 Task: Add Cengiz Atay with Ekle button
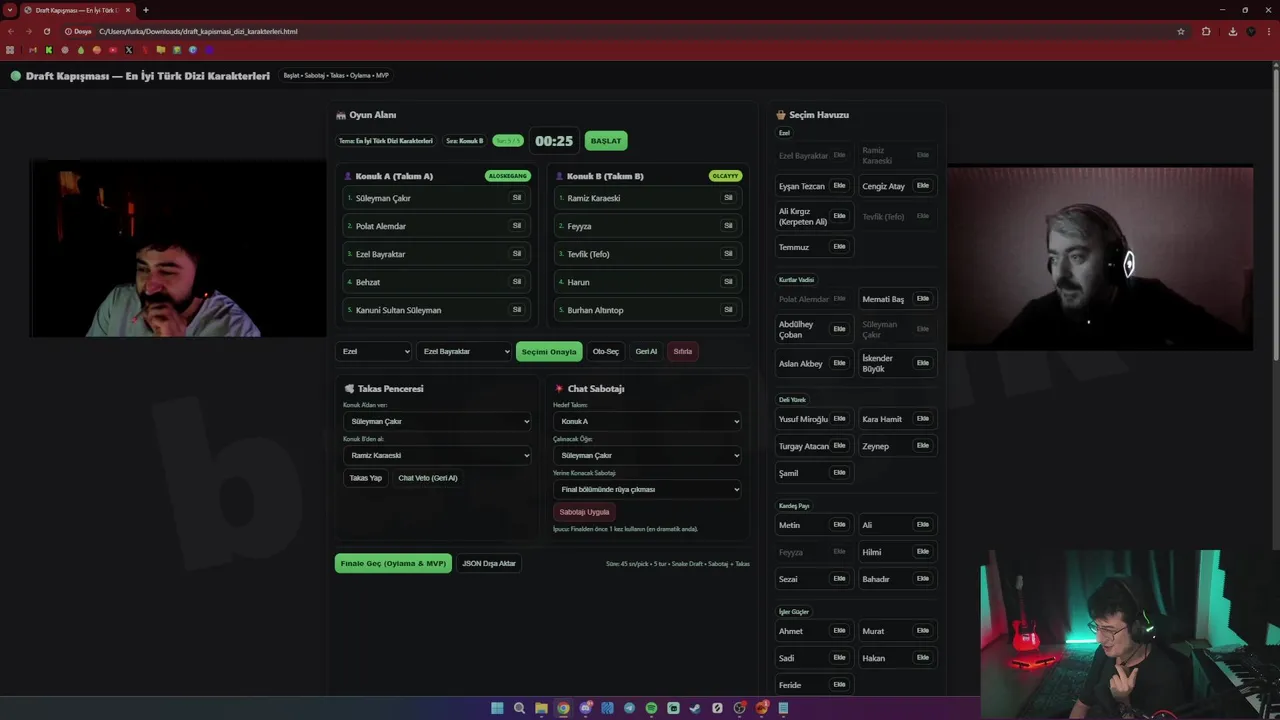923,186
